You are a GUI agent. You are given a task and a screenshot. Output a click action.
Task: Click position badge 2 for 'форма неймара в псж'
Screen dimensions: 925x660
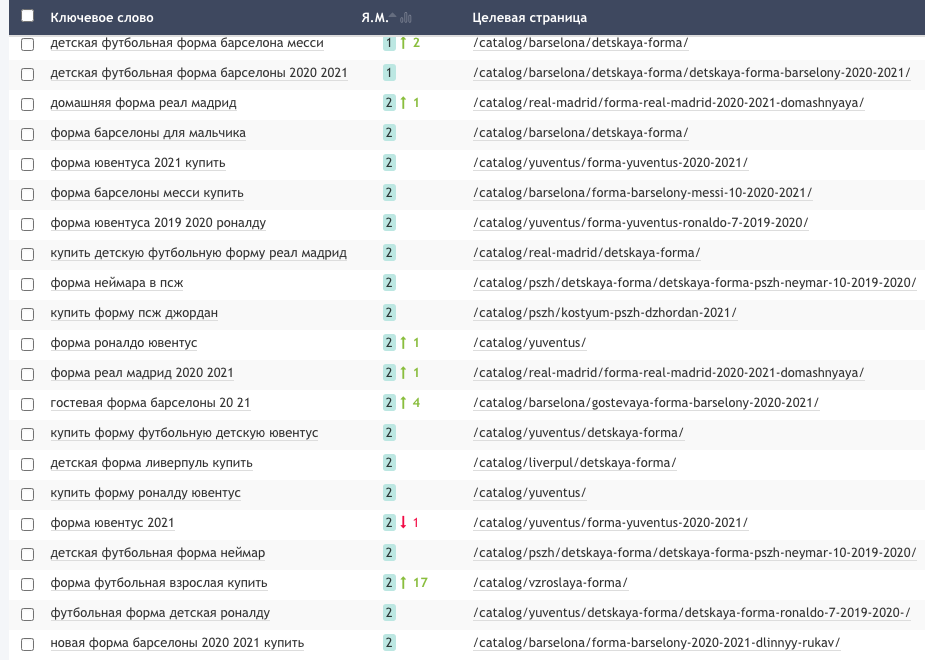point(389,283)
